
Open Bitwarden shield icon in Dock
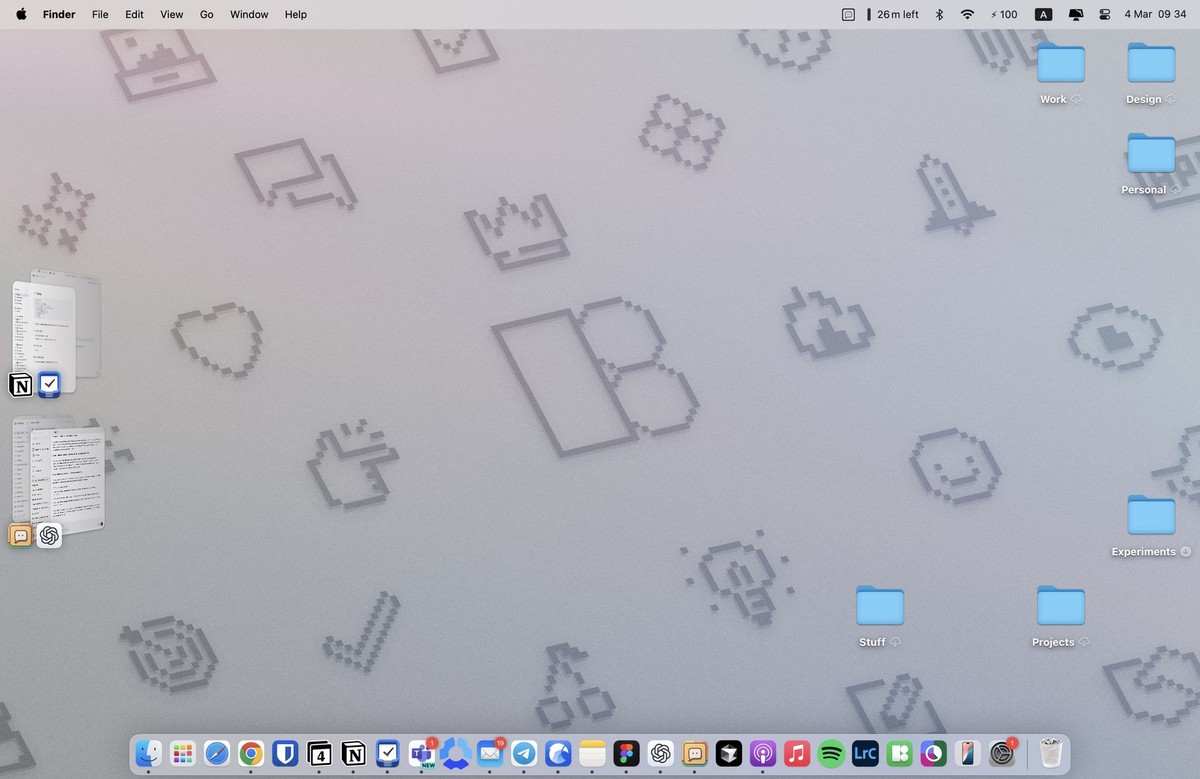pos(285,753)
